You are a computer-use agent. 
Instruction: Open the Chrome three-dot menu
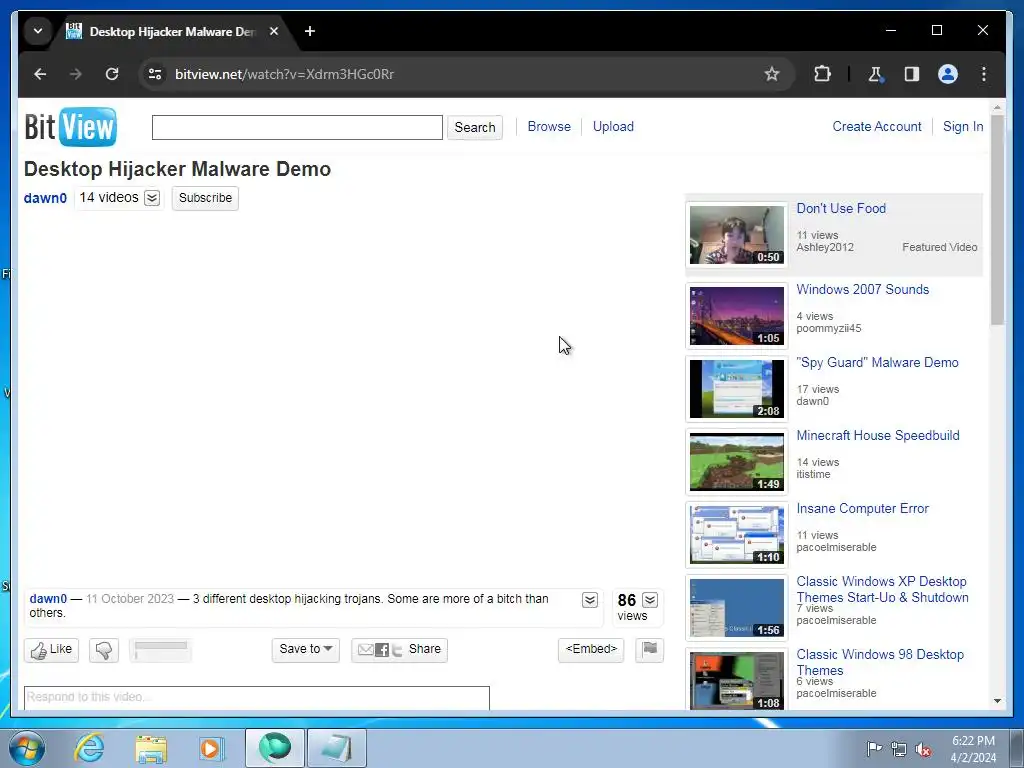point(984,74)
